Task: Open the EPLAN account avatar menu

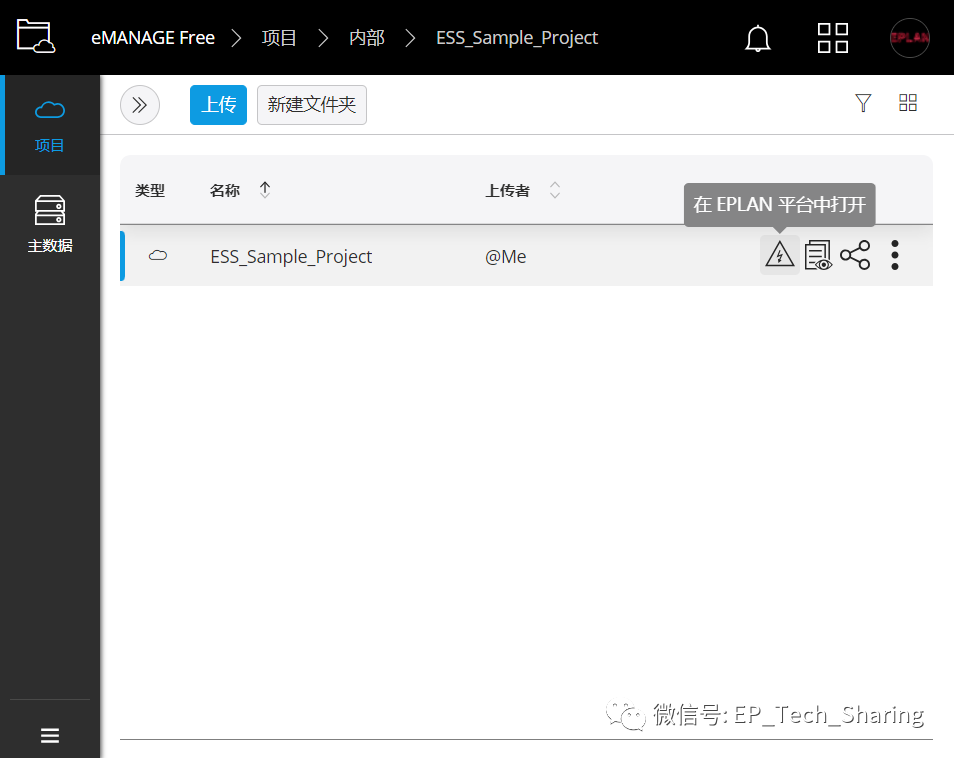Action: 909,37
